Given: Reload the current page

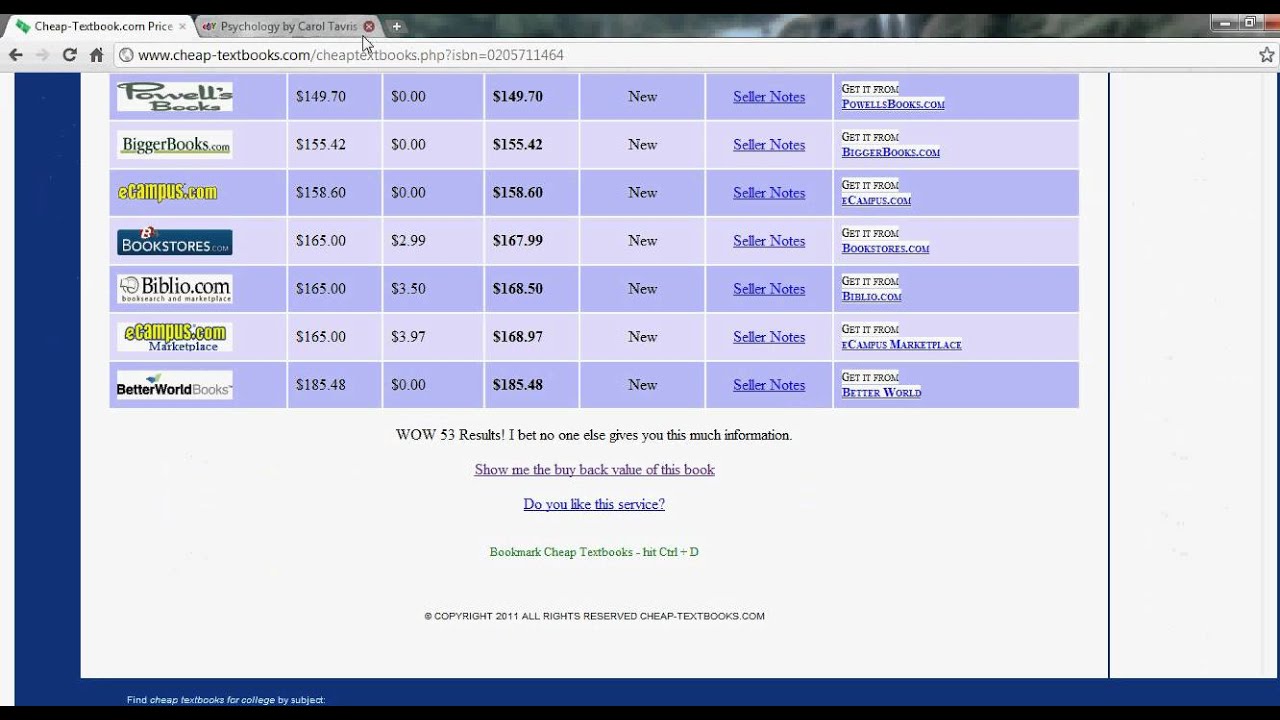Looking at the screenshot, I should [69, 55].
